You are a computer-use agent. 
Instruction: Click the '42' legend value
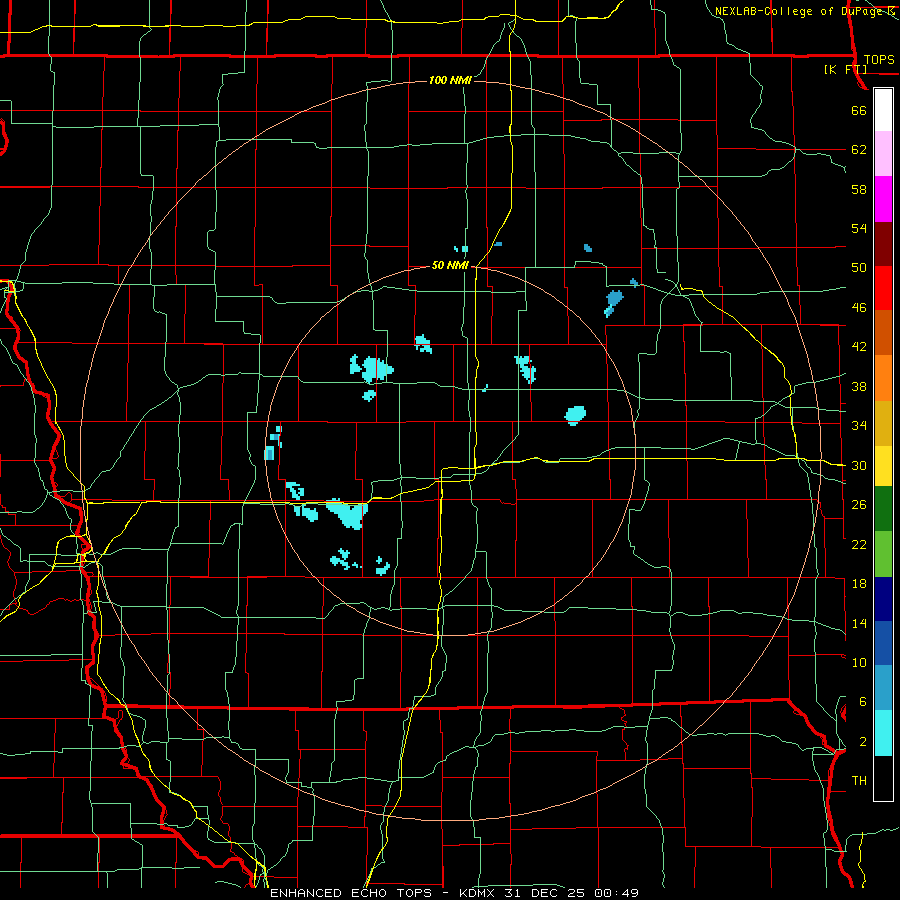coord(859,346)
